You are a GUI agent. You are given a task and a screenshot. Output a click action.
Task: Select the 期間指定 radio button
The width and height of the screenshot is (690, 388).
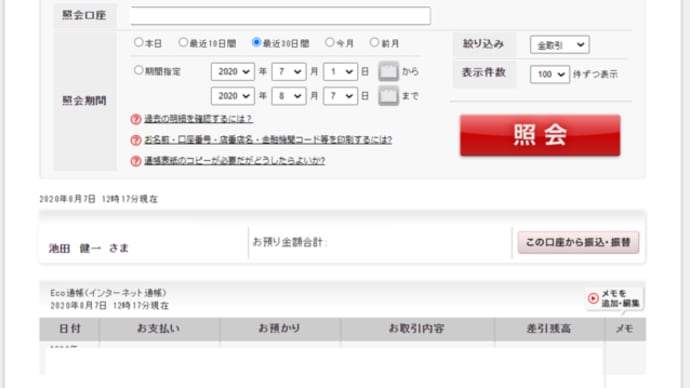pos(138,70)
